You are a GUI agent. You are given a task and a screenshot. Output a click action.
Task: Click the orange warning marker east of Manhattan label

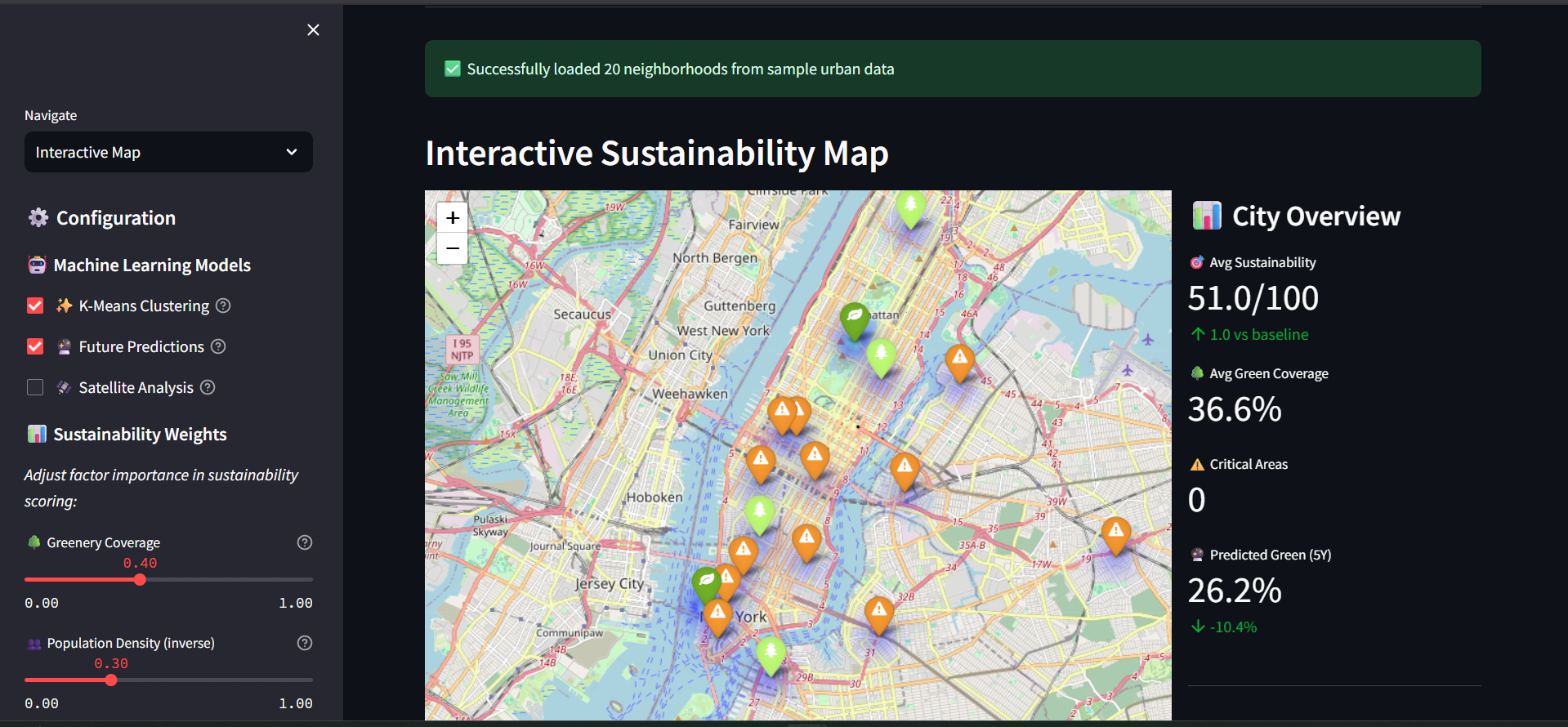coord(960,363)
